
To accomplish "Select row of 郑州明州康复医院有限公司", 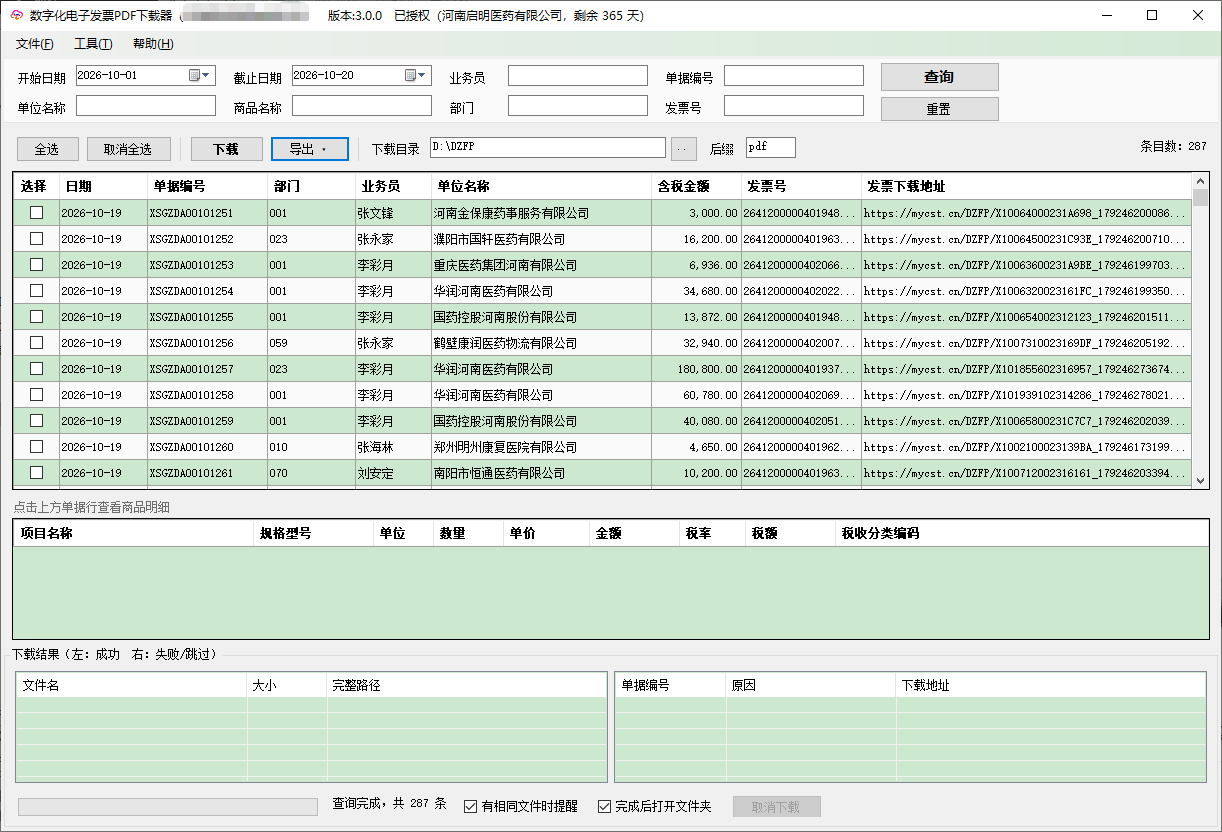I will [602, 447].
